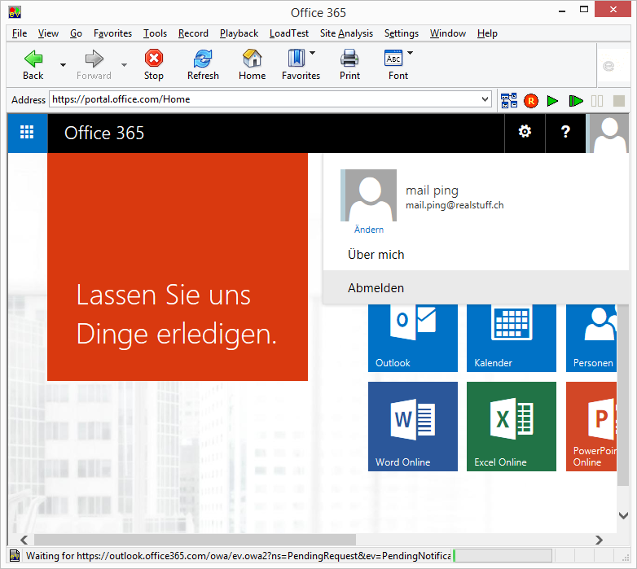
Task: Open script tree view icon beside address
Action: click(509, 101)
